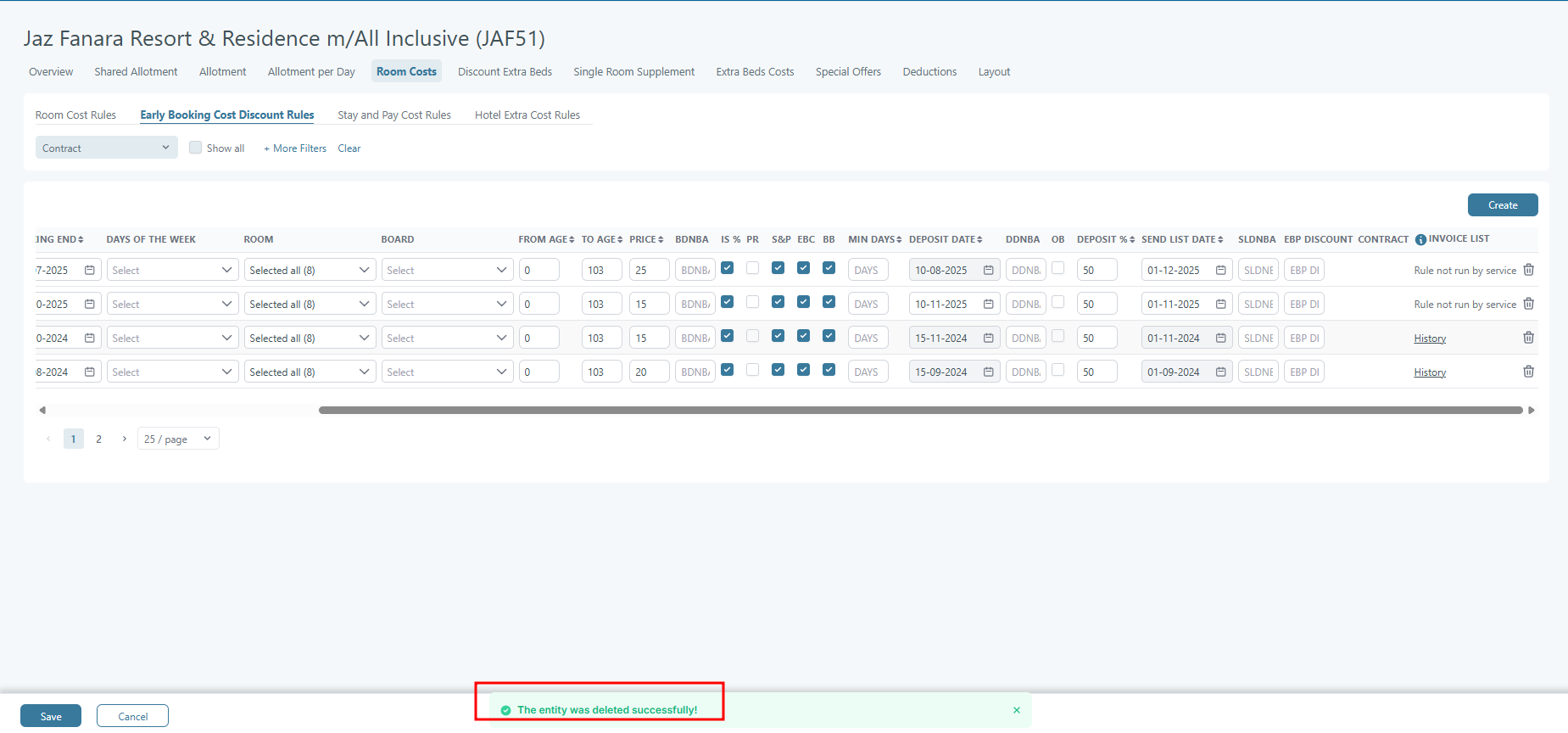Open History link for the 15-11-2024 row
Image resolution: width=1568 pixels, height=733 pixels.
[x=1429, y=339]
